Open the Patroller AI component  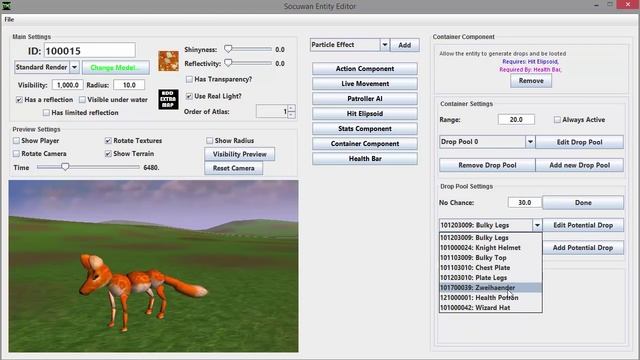(365, 99)
